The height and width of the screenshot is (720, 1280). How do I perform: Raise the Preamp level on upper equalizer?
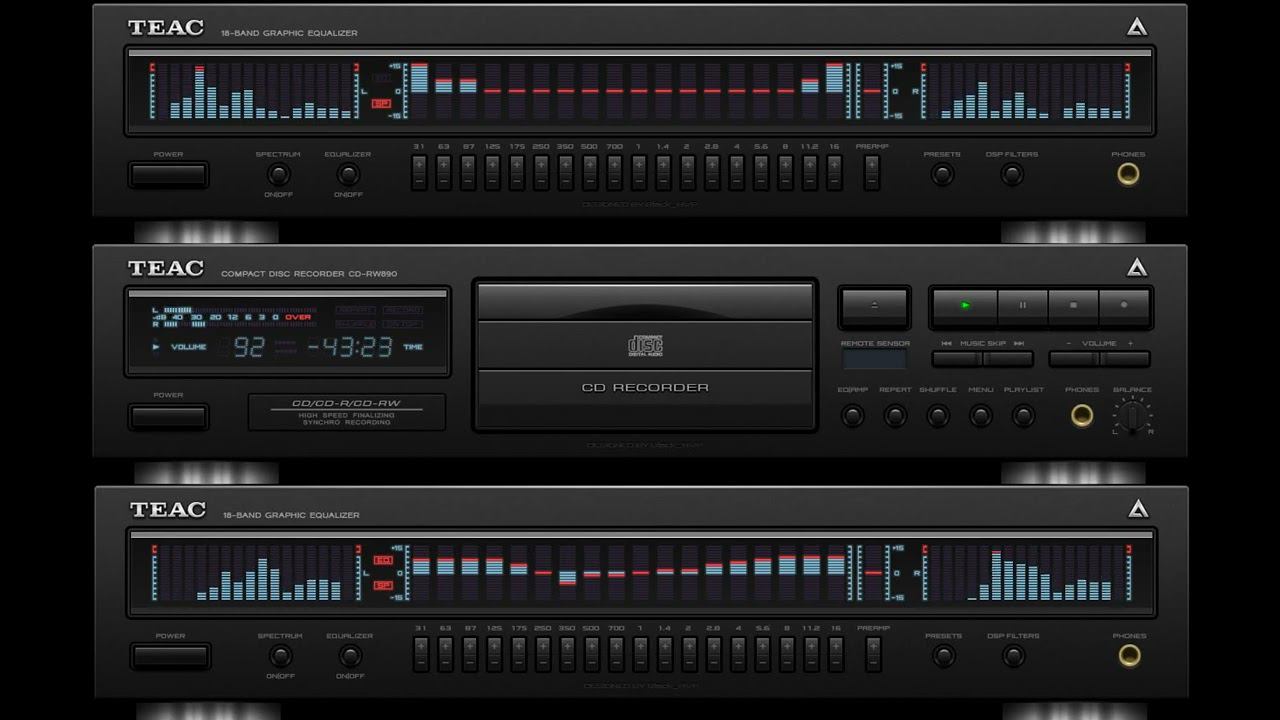point(872,164)
